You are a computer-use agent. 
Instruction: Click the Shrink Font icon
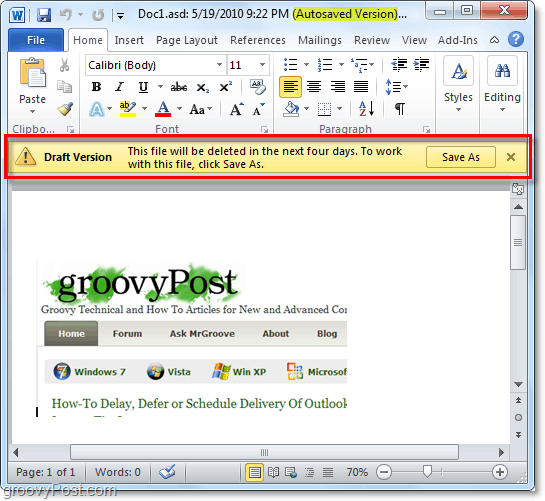point(259,109)
